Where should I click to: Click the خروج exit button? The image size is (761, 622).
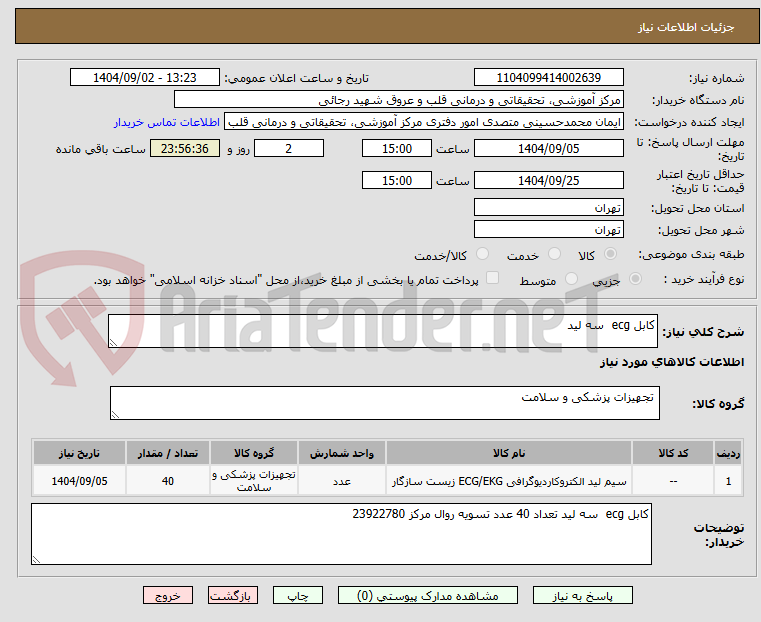tap(168, 595)
